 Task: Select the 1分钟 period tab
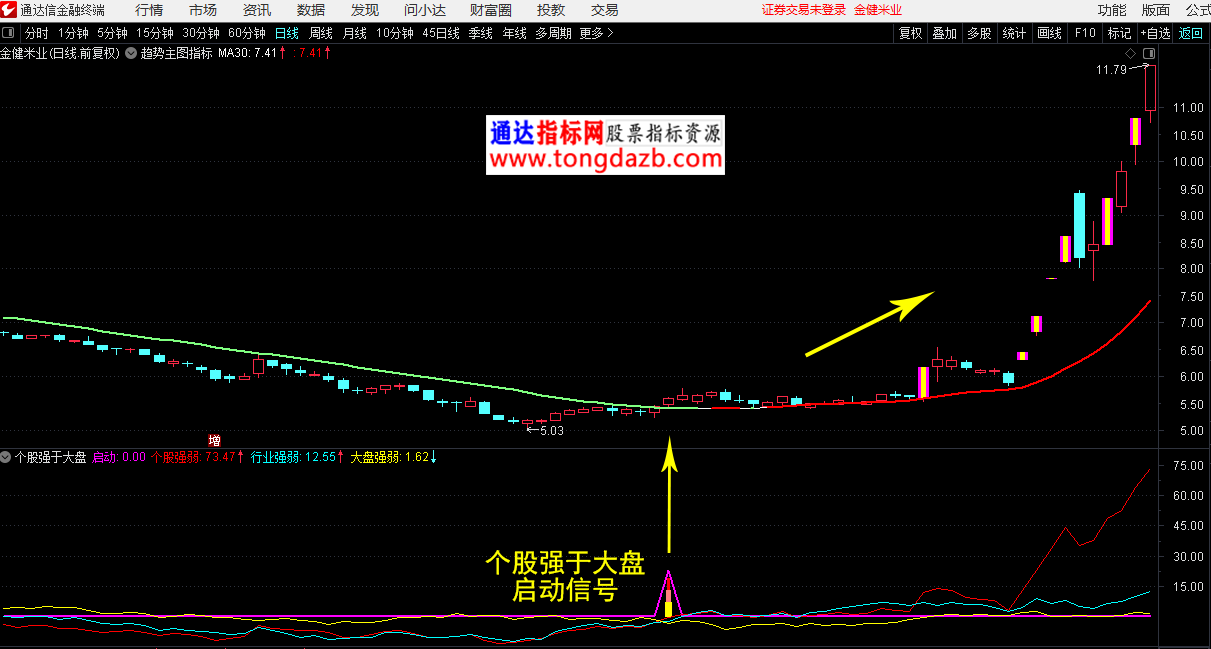pos(74,33)
